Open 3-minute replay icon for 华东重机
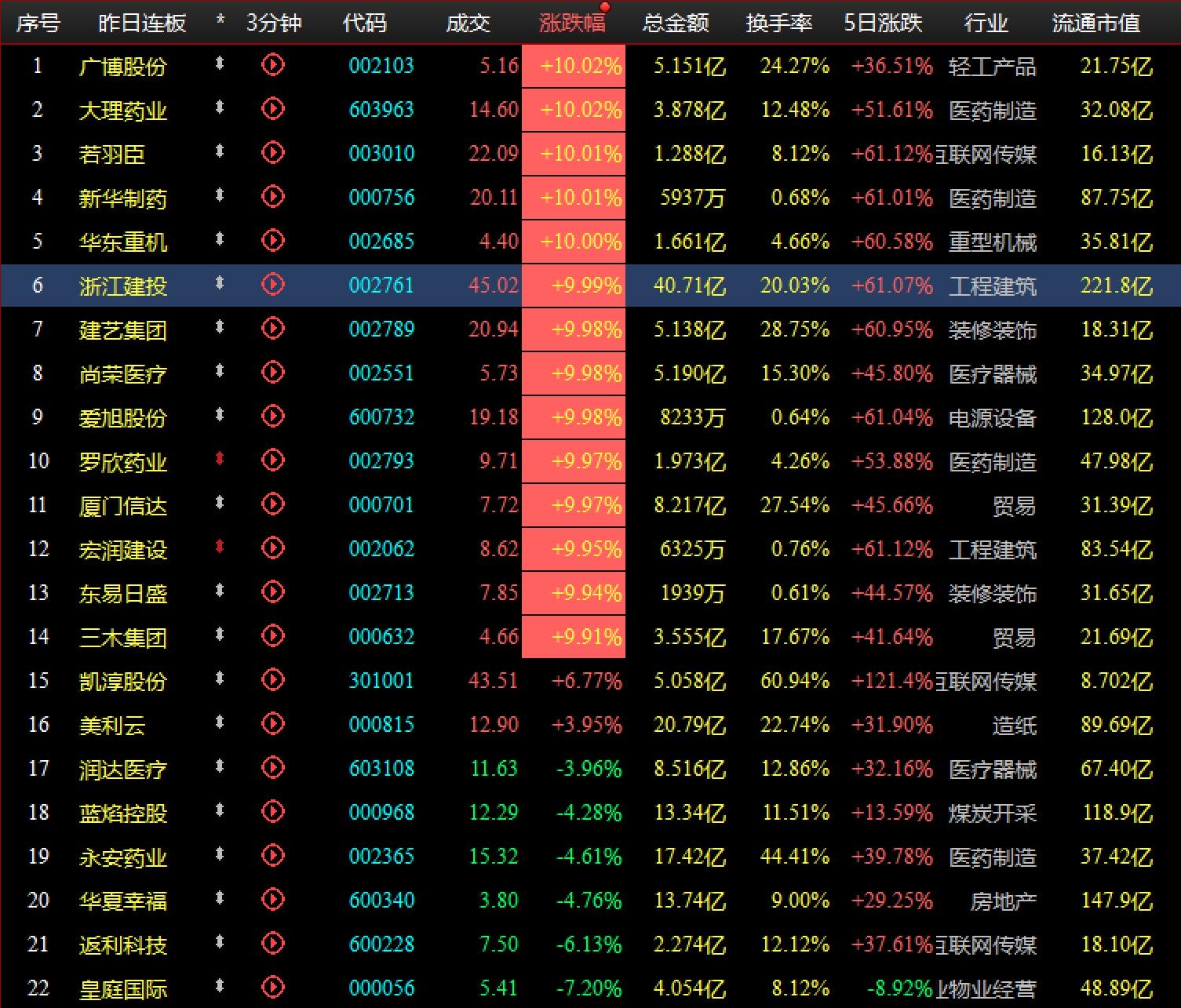The height and width of the screenshot is (1008, 1181). (272, 240)
